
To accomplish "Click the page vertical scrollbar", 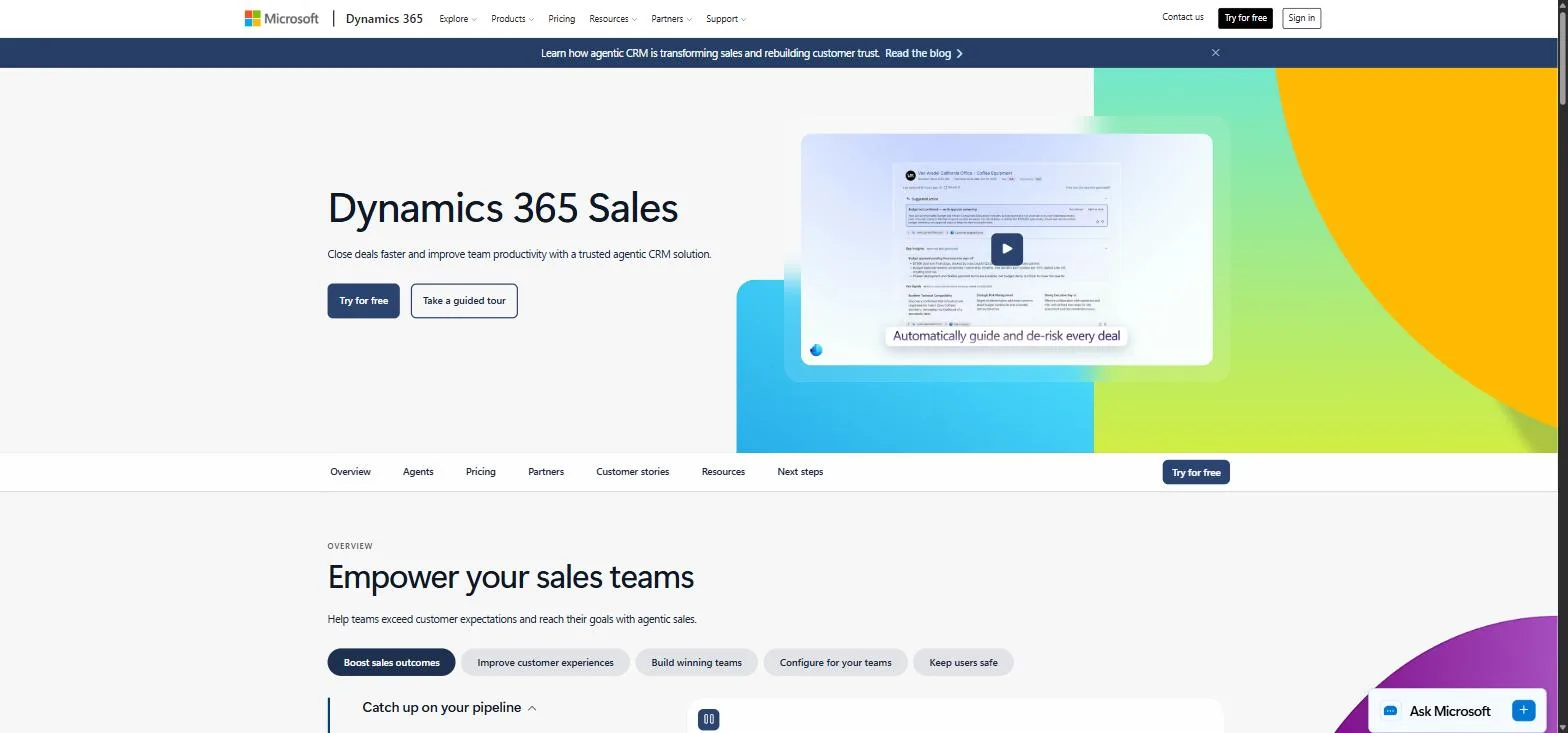I will click(1561, 60).
